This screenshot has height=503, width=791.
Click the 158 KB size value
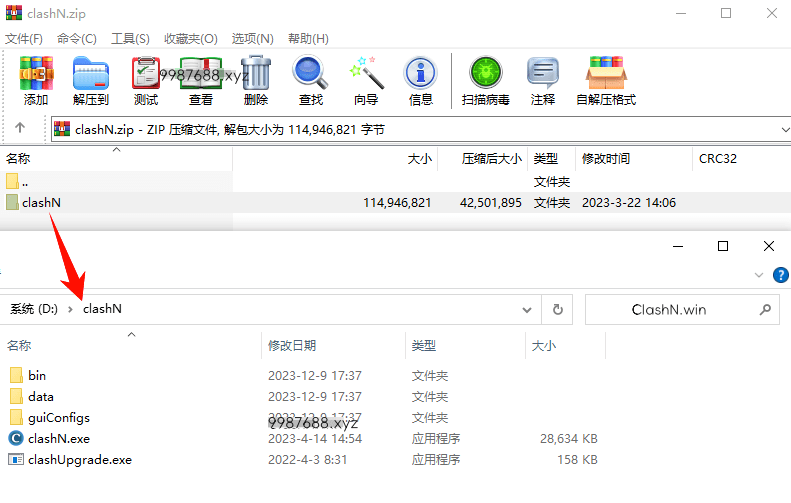(x=577, y=460)
